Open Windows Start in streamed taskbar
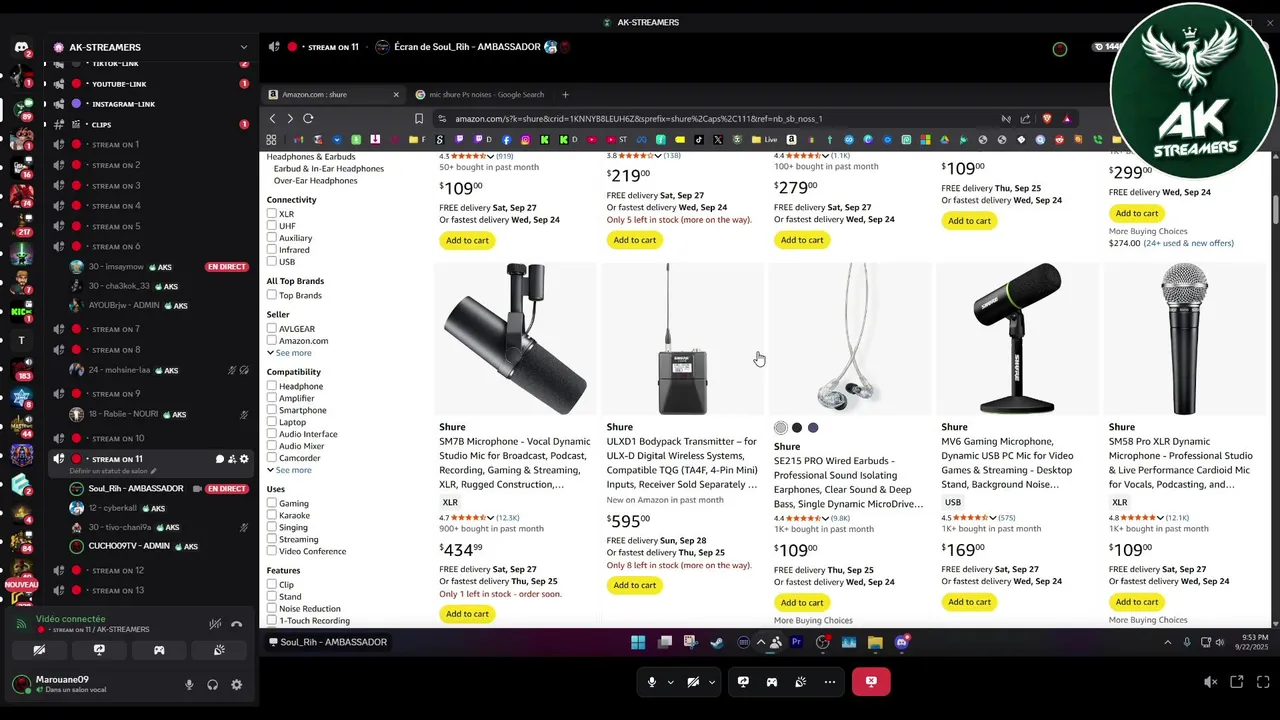Image resolution: width=1280 pixels, height=720 pixels. coord(638,642)
